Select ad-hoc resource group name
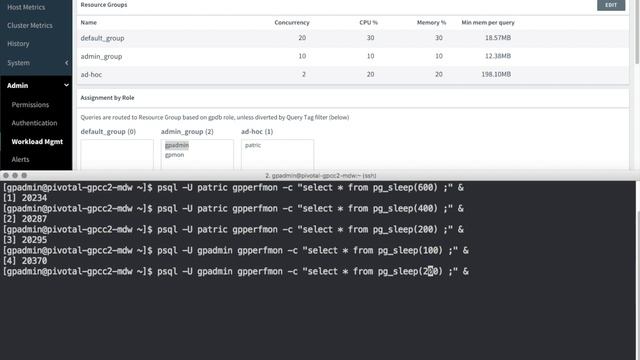640x360 pixels. click(x=91, y=75)
